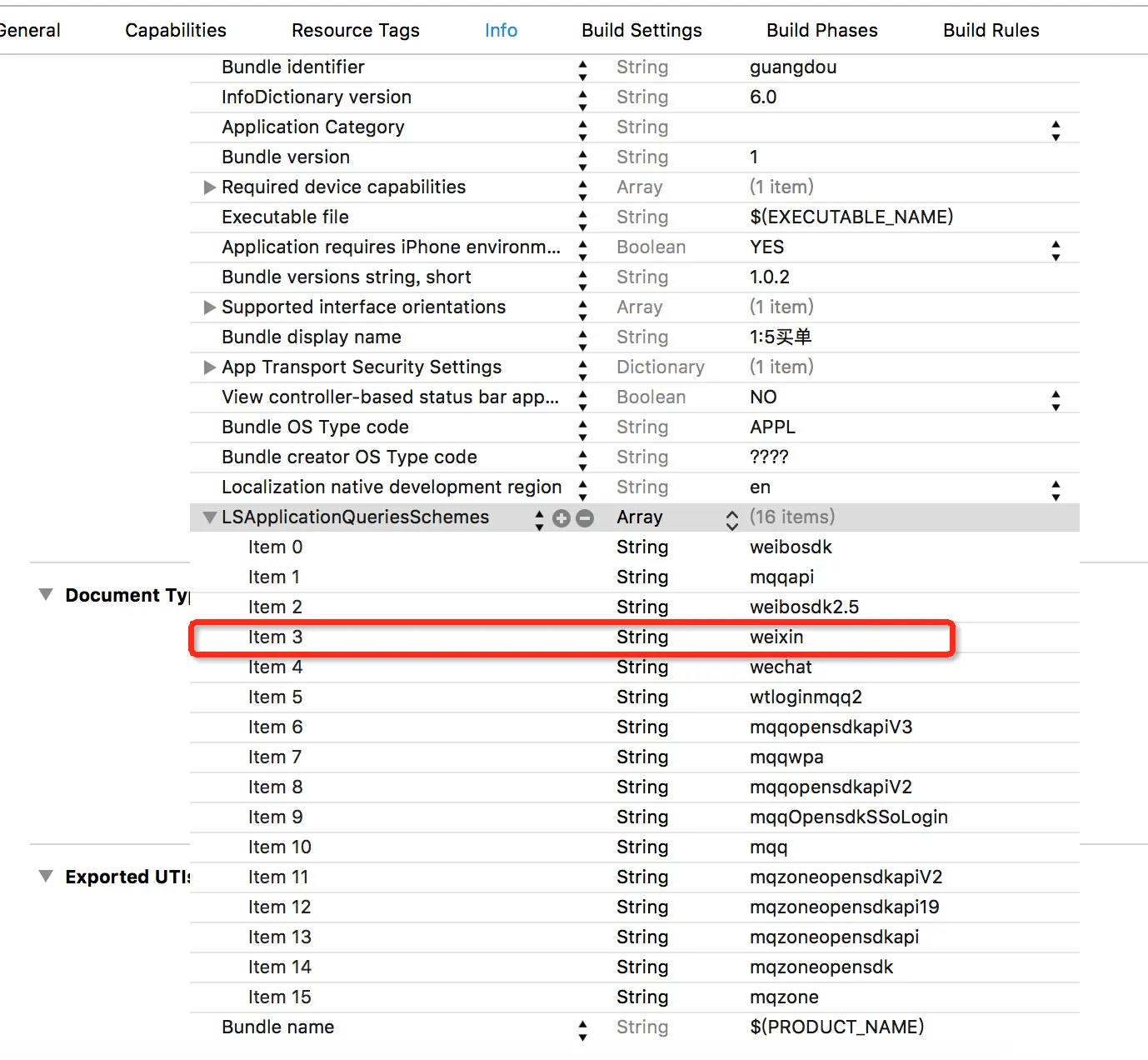1148x1060 pixels.
Task: Switch to Capabilities tab
Action: pyautogui.click(x=176, y=30)
